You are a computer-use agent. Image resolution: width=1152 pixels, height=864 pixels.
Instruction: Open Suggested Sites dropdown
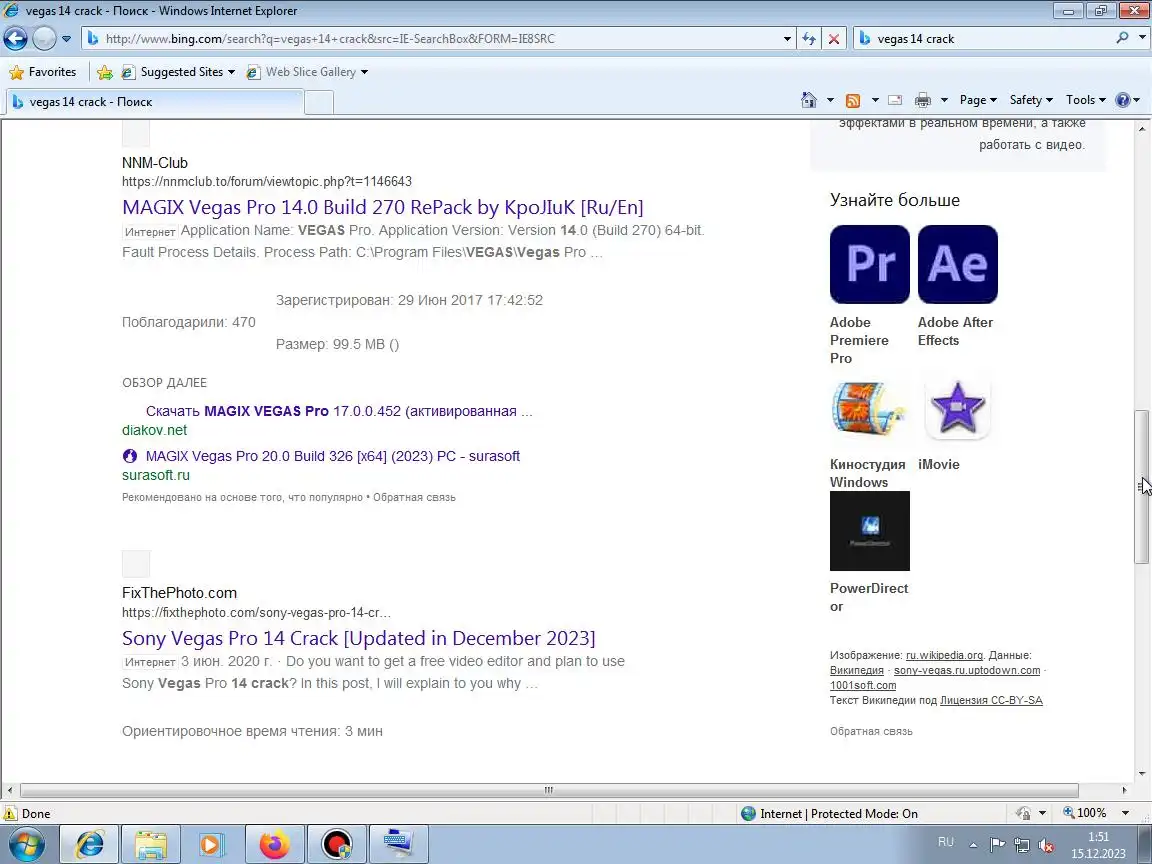(179, 72)
